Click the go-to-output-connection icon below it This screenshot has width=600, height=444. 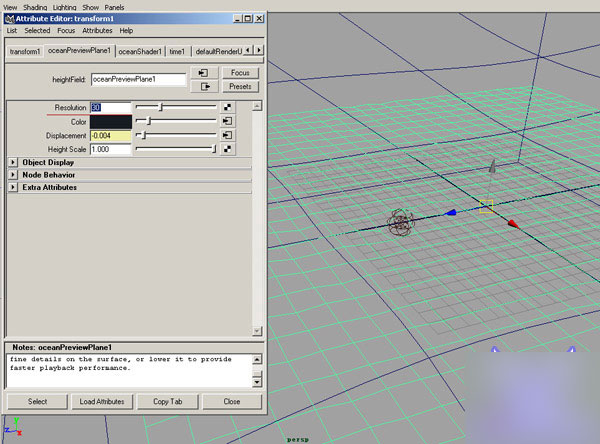pyautogui.click(x=205, y=87)
